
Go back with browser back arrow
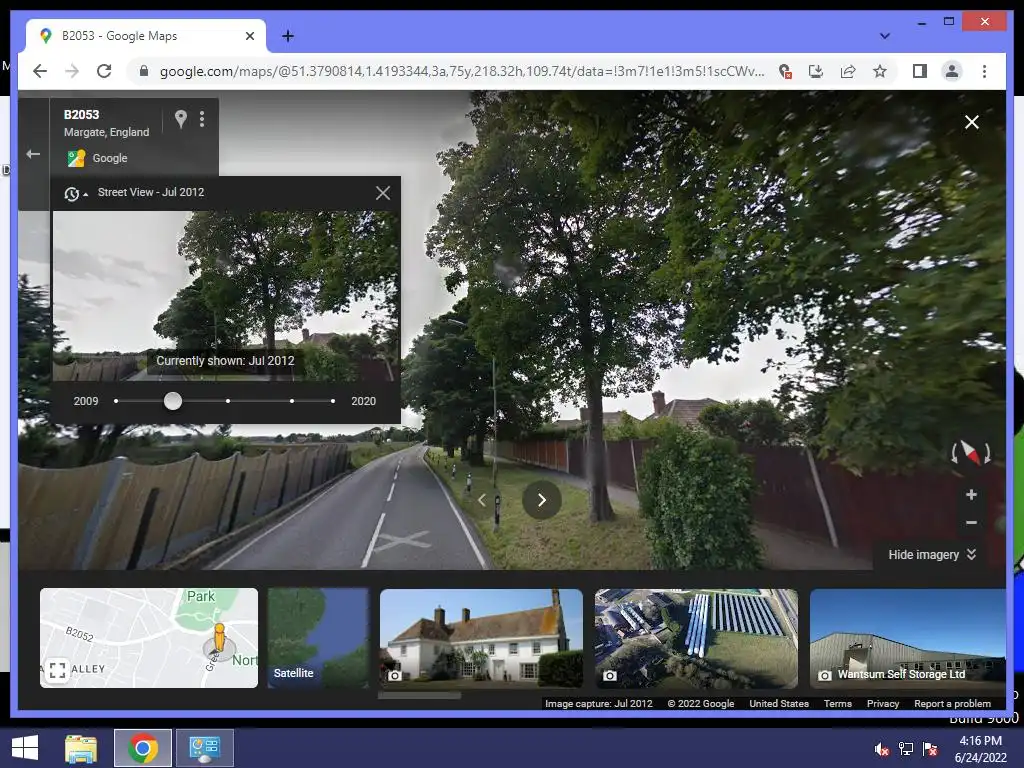tap(40, 71)
